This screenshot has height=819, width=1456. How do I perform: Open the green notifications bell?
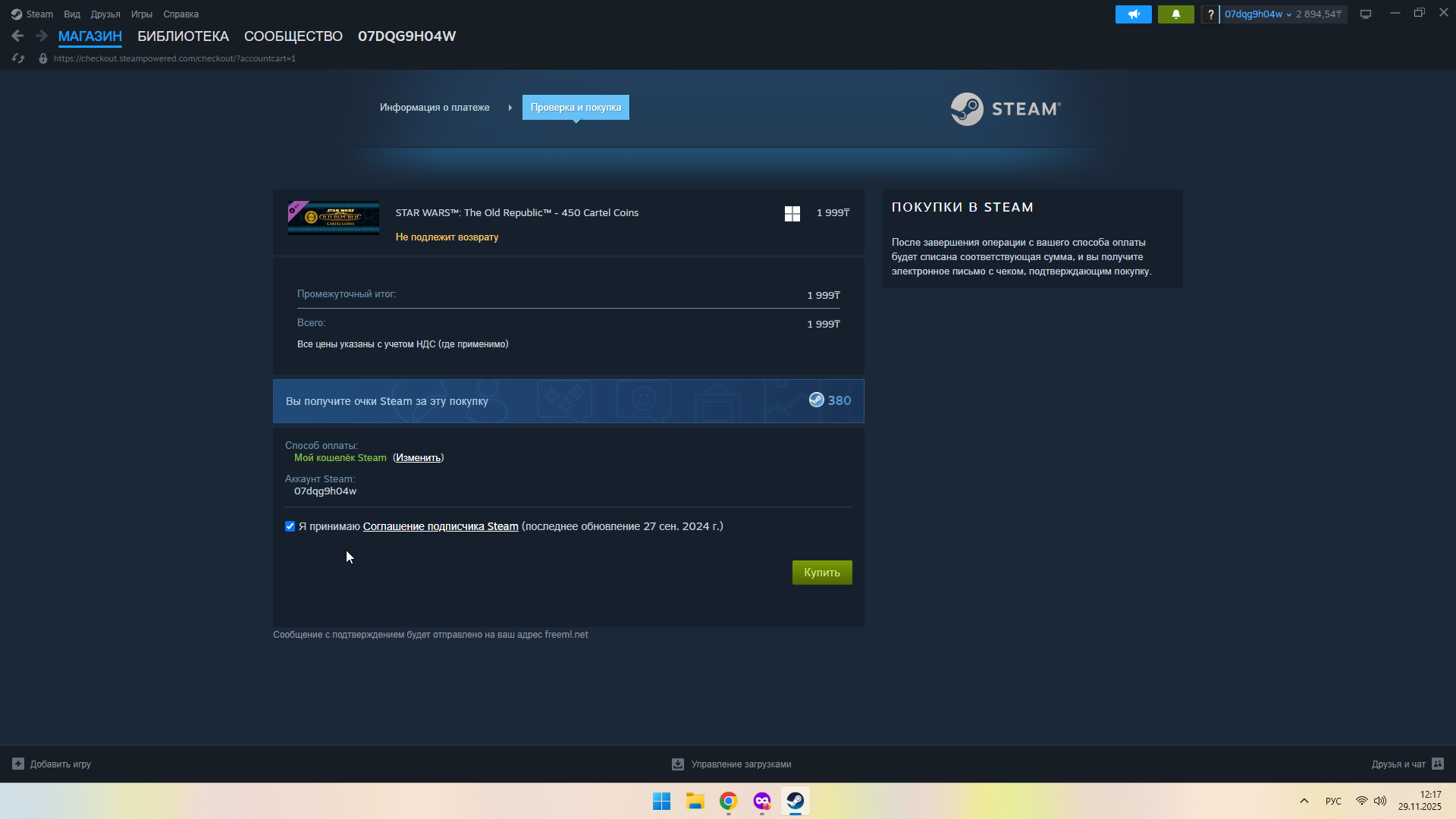point(1175,14)
